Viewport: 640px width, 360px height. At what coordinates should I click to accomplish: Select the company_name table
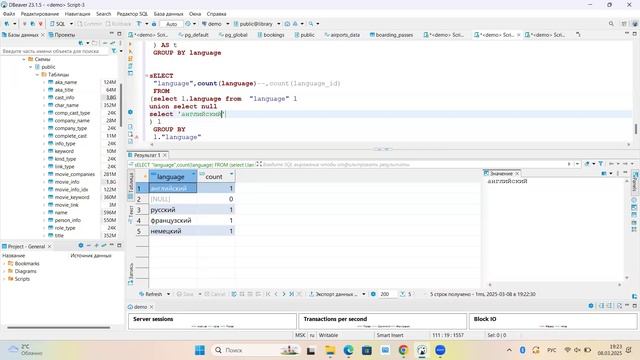click(72, 120)
